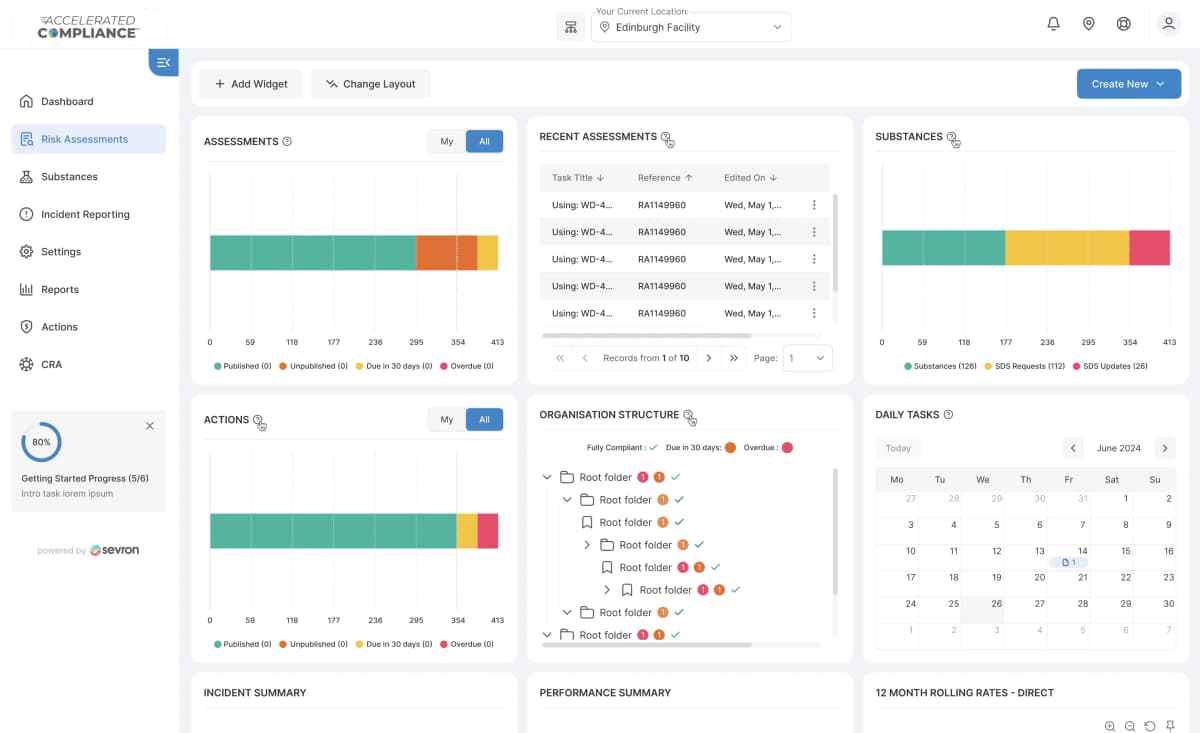Click the Add Widget button
Screen dimensions: 1200x733
point(251,84)
